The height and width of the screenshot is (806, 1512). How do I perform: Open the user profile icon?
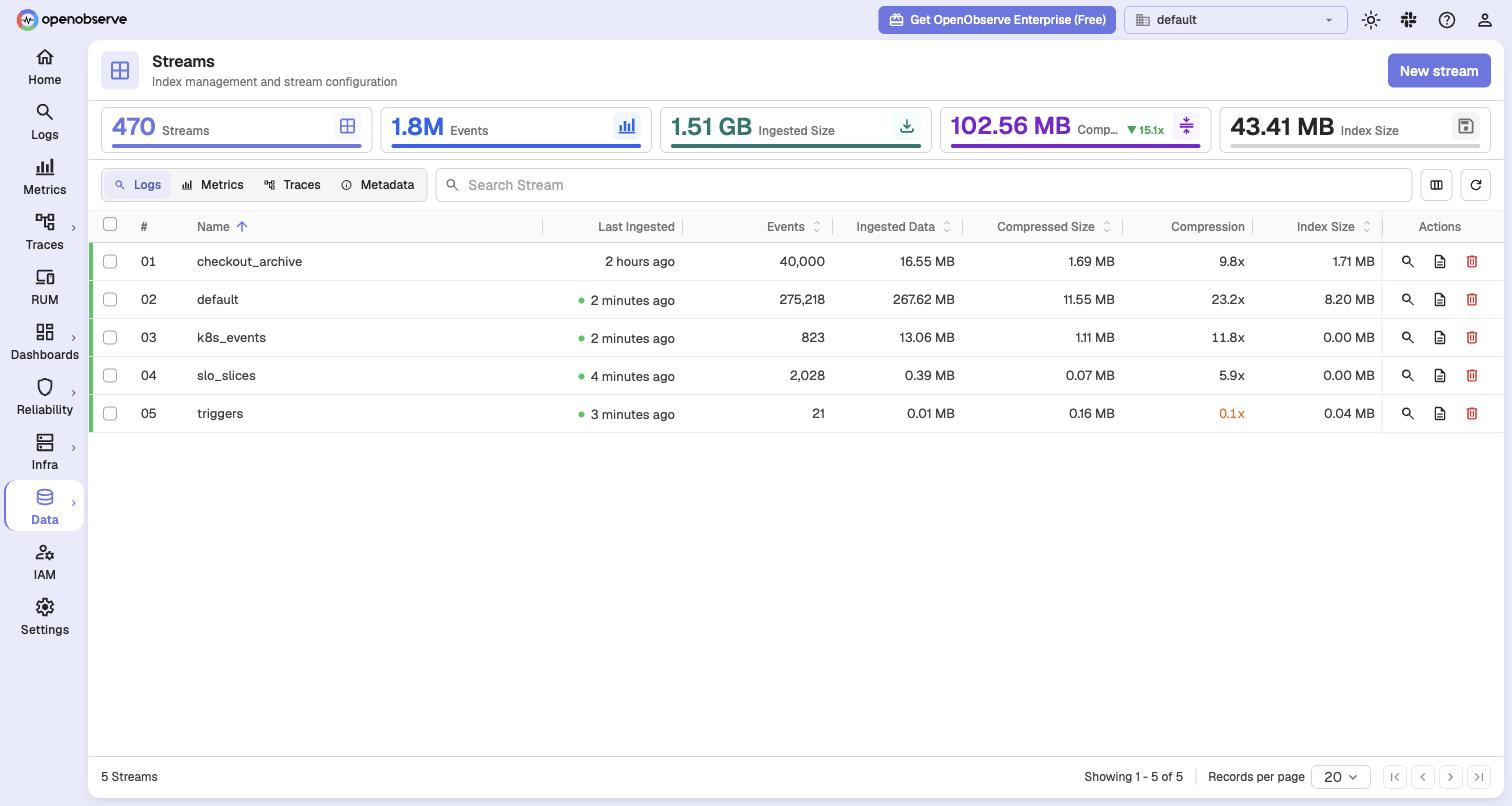coord(1485,20)
